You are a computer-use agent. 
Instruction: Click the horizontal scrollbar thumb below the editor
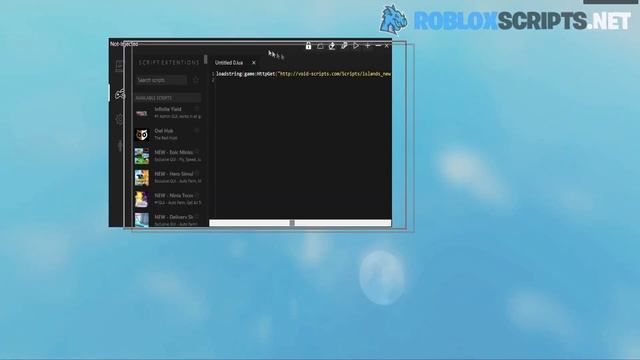tap(292, 223)
